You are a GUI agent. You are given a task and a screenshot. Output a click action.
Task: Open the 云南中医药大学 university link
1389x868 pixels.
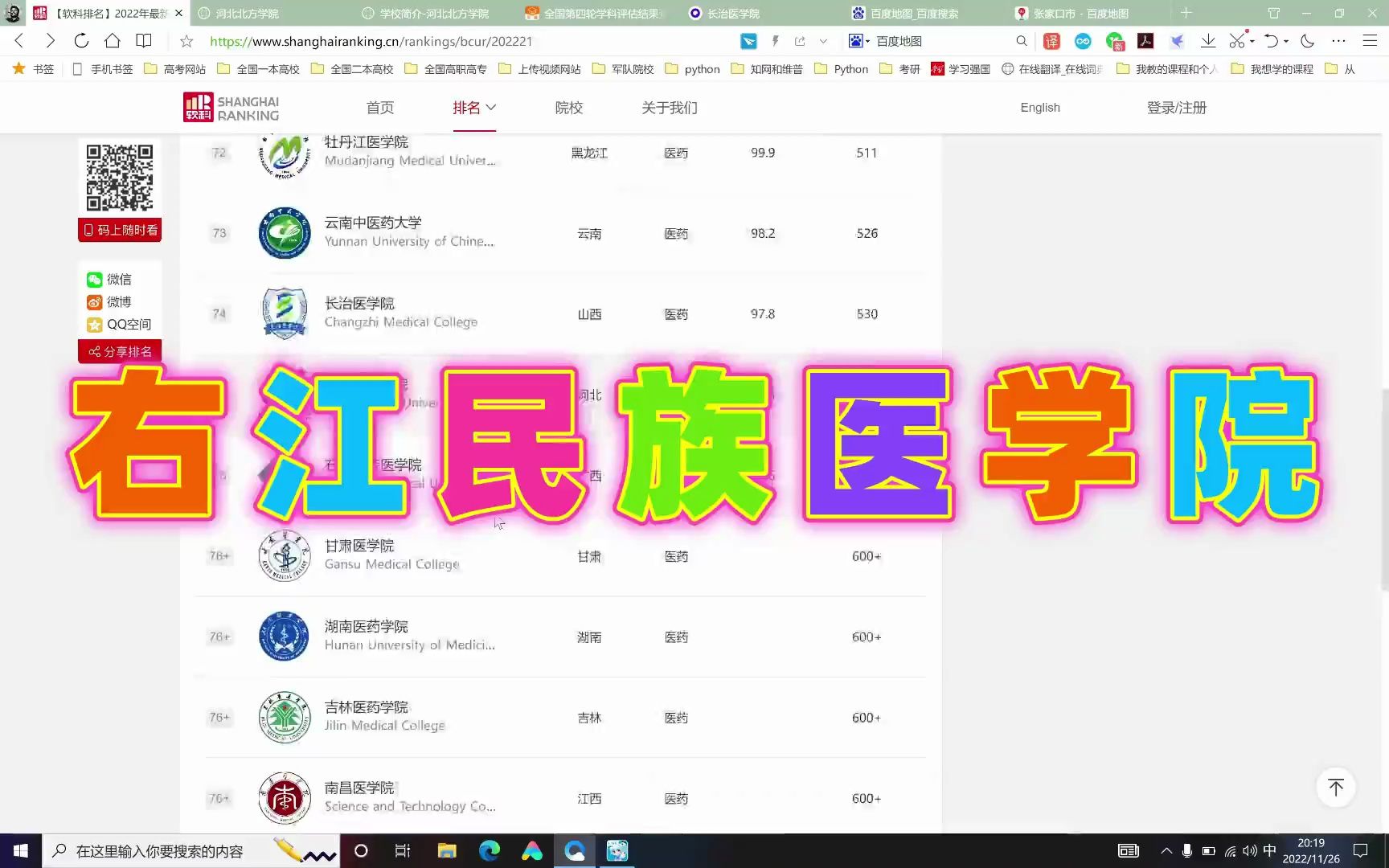click(373, 223)
